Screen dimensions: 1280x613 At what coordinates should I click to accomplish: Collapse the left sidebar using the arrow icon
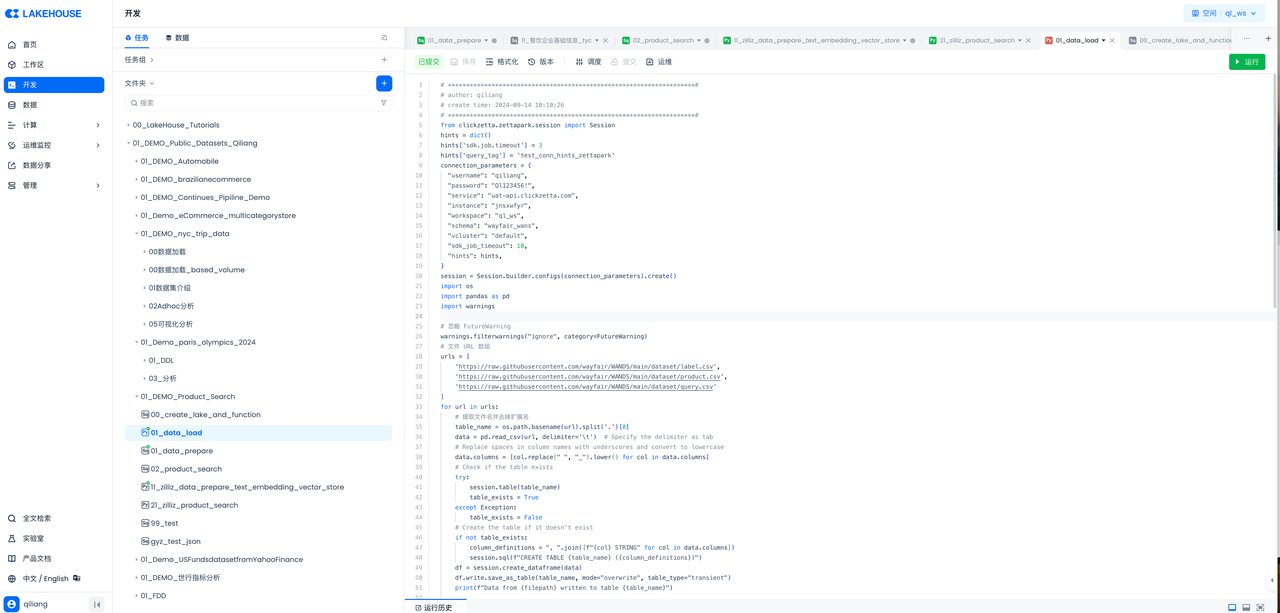tap(97, 604)
